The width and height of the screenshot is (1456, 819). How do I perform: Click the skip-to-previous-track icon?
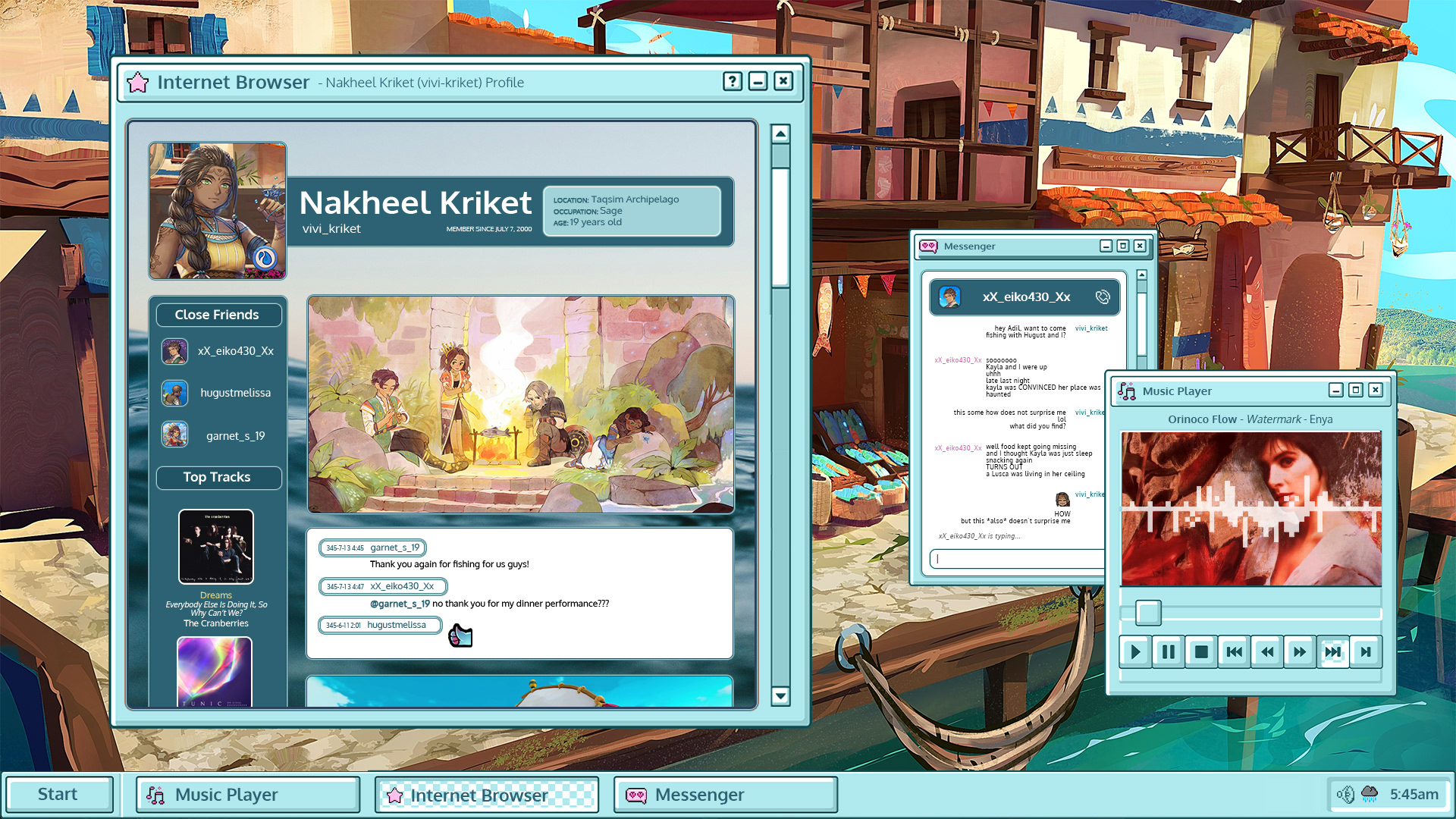pyautogui.click(x=1234, y=651)
